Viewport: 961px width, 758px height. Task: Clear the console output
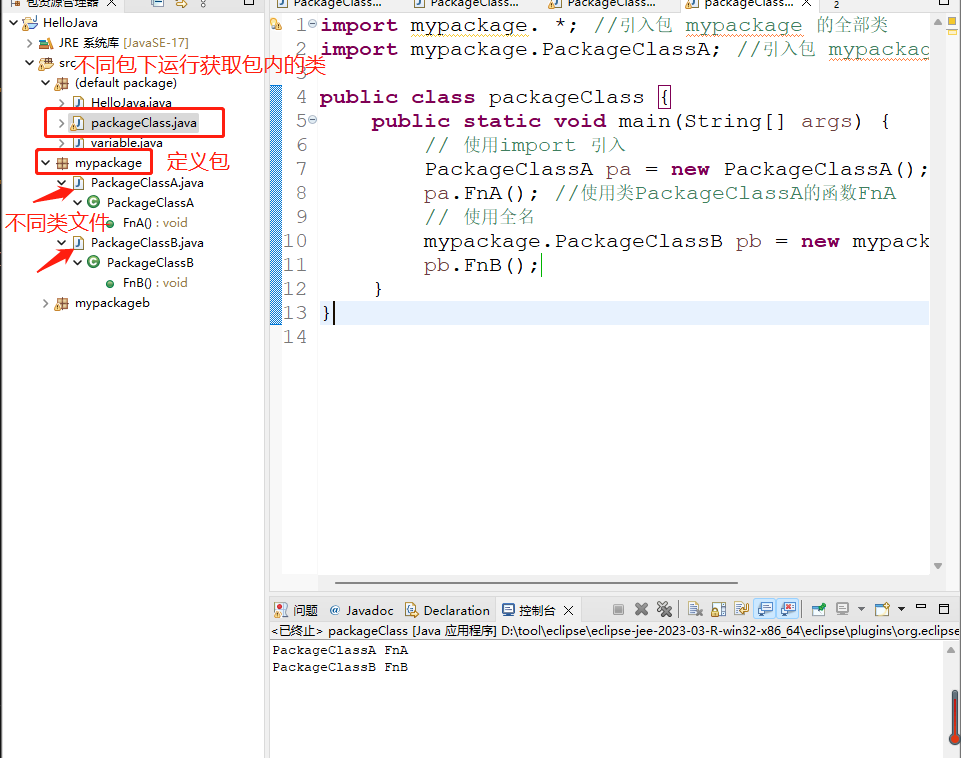(x=695, y=609)
